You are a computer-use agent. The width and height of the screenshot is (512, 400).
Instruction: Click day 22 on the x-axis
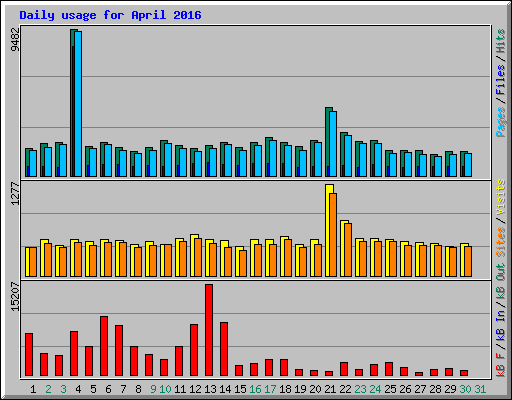click(x=345, y=389)
